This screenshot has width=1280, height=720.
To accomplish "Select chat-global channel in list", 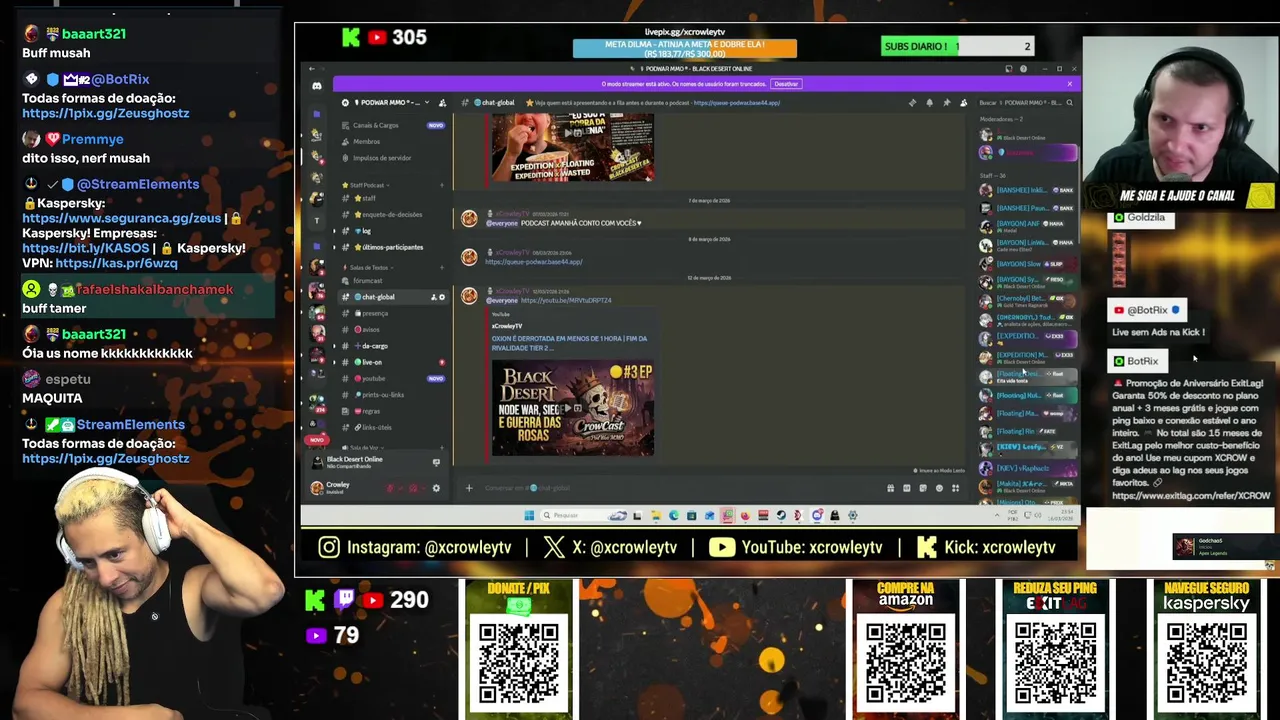I will click(x=392, y=297).
